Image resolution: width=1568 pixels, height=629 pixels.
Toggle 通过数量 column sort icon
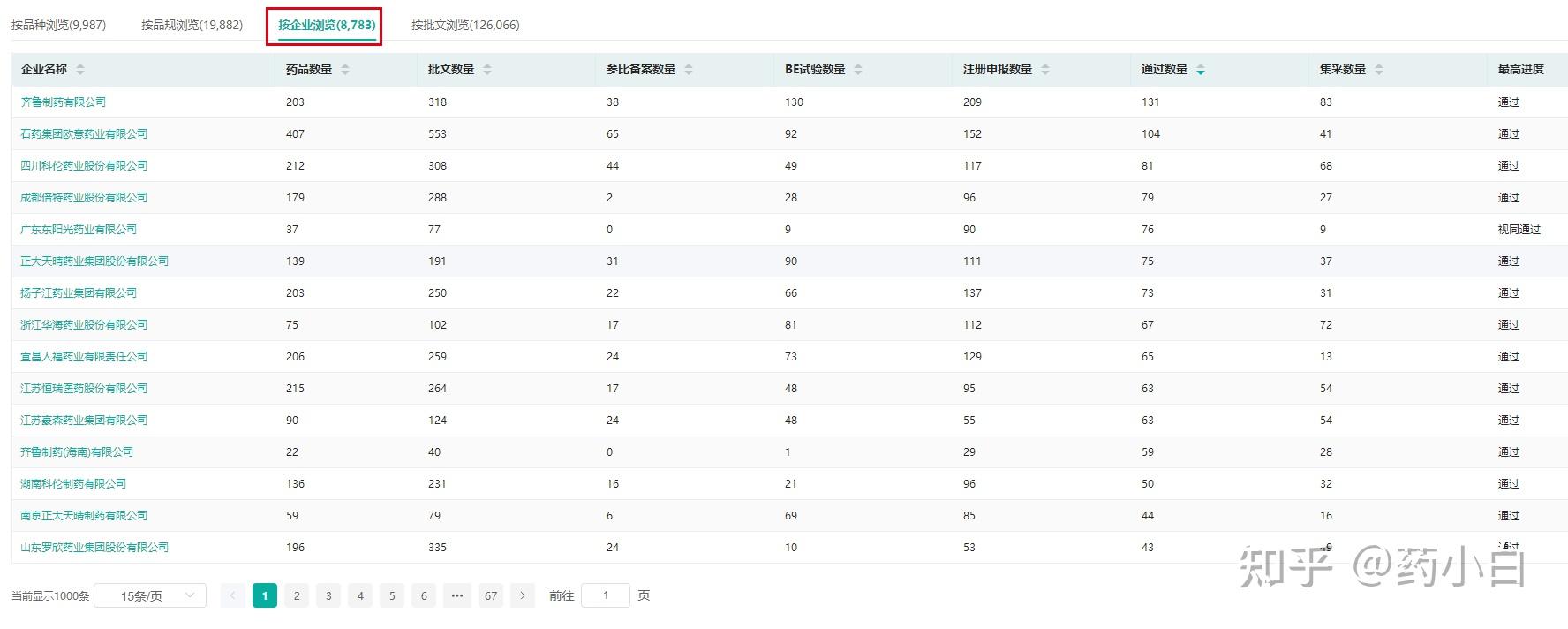pyautogui.click(x=1201, y=70)
